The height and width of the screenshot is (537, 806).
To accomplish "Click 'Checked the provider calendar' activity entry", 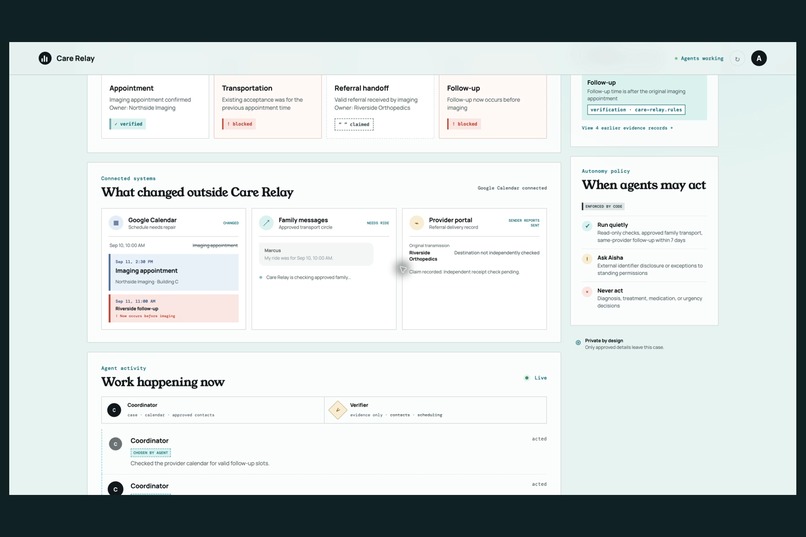I will coord(200,464).
